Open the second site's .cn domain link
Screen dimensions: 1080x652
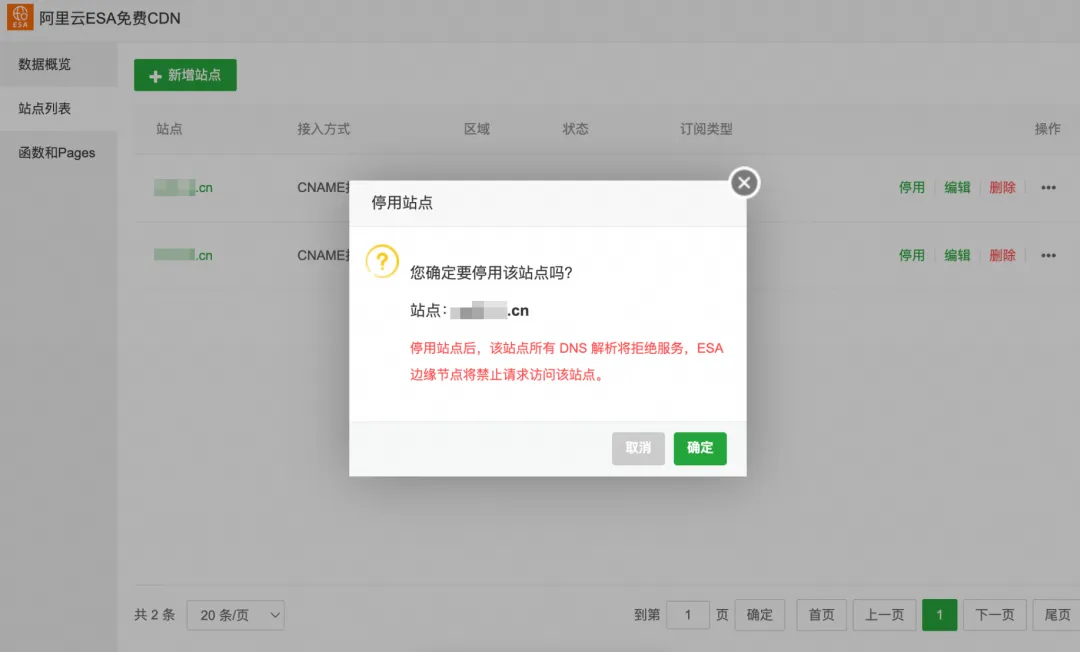[x=183, y=255]
